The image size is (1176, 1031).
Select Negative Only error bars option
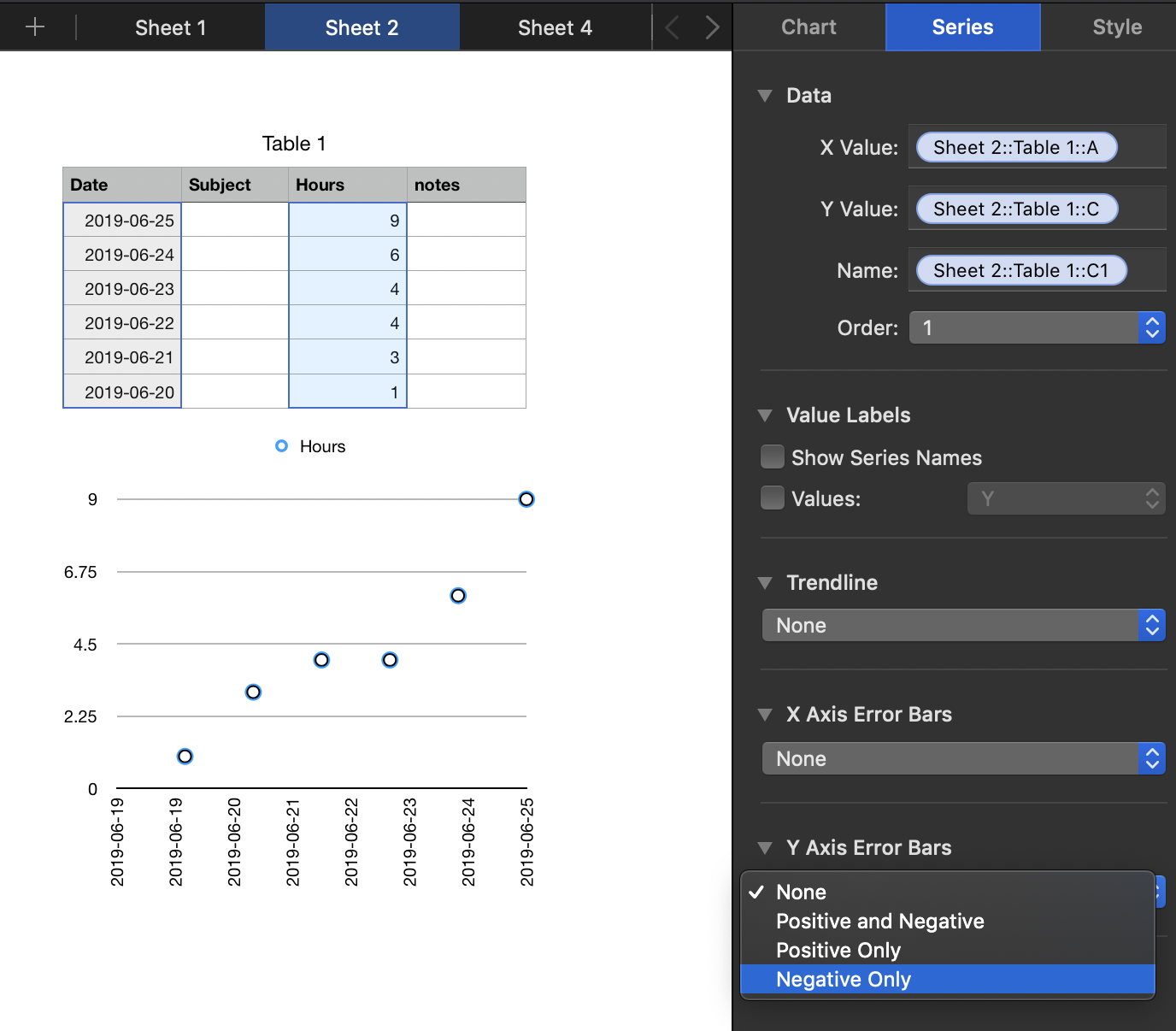click(844, 980)
